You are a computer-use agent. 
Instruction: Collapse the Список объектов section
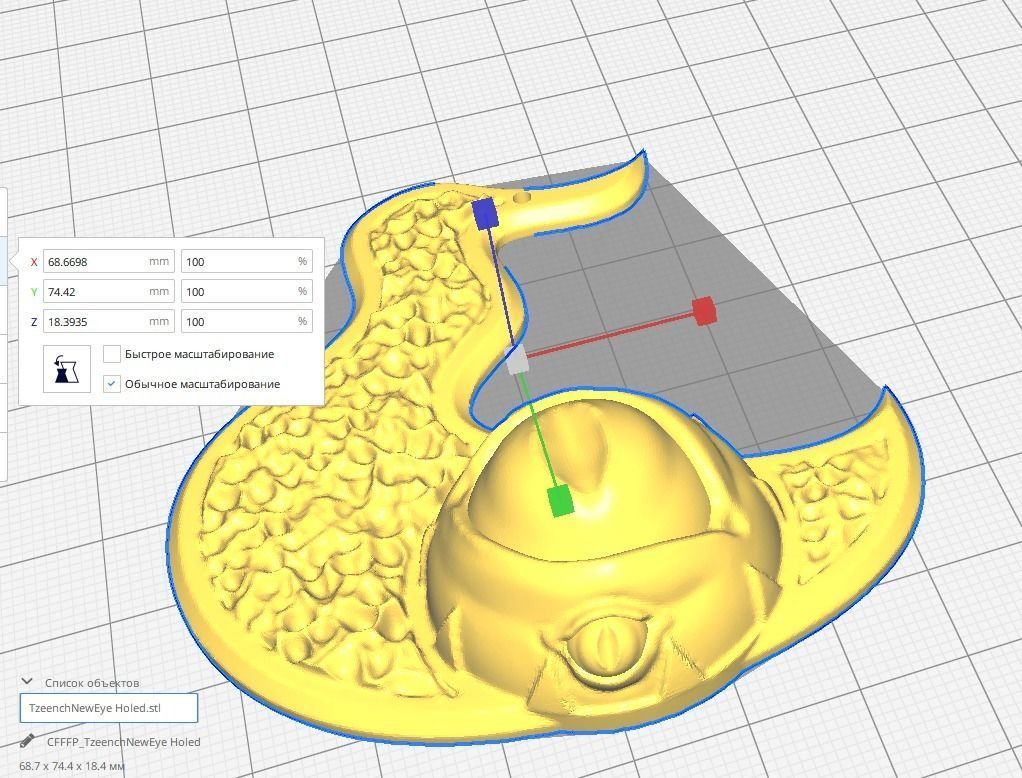click(27, 682)
